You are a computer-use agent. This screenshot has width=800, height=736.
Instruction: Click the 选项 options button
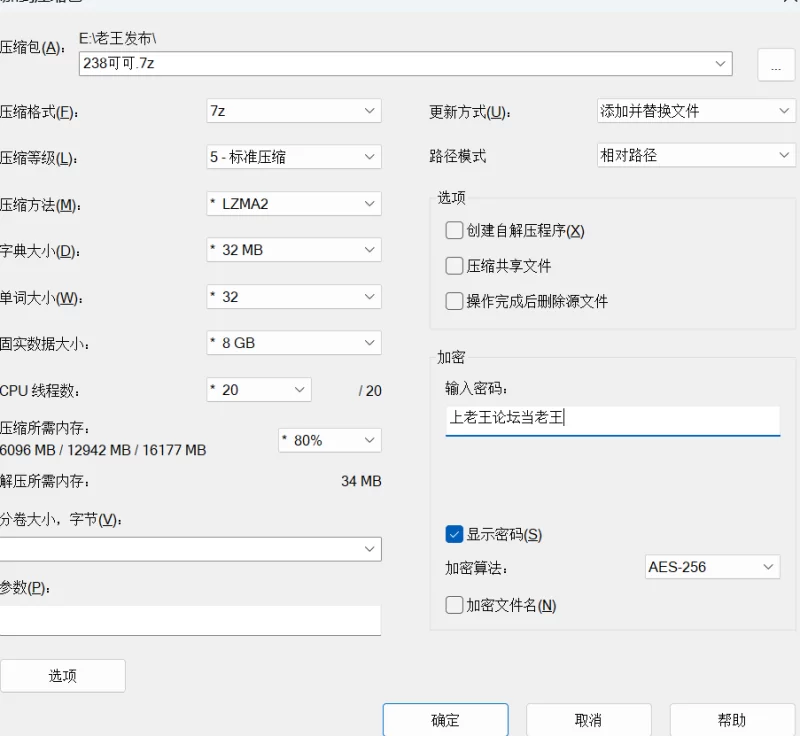point(63,676)
